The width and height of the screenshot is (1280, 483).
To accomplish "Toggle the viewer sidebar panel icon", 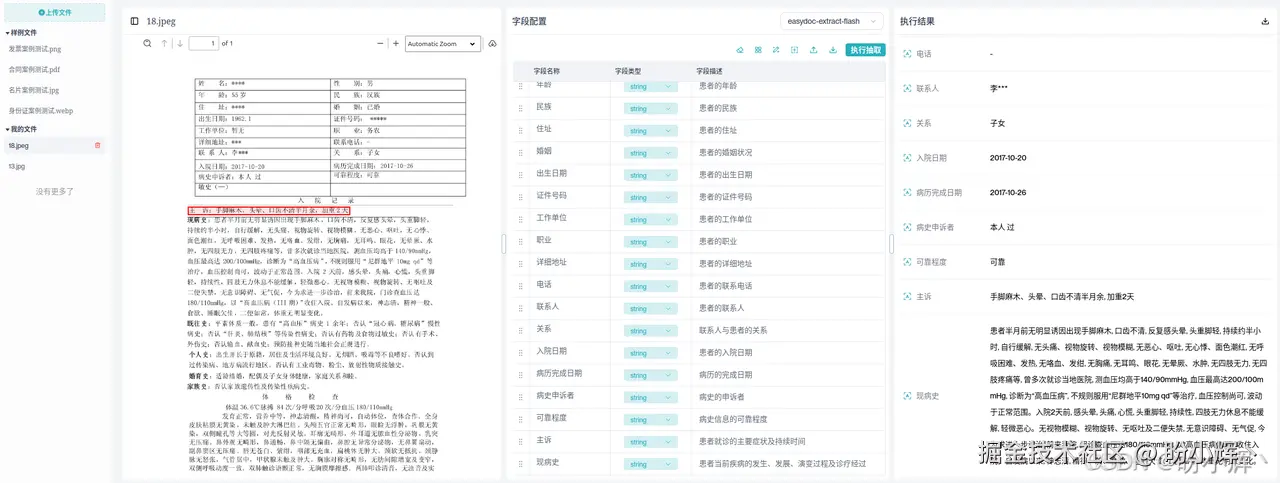I will pyautogui.click(x=135, y=20).
